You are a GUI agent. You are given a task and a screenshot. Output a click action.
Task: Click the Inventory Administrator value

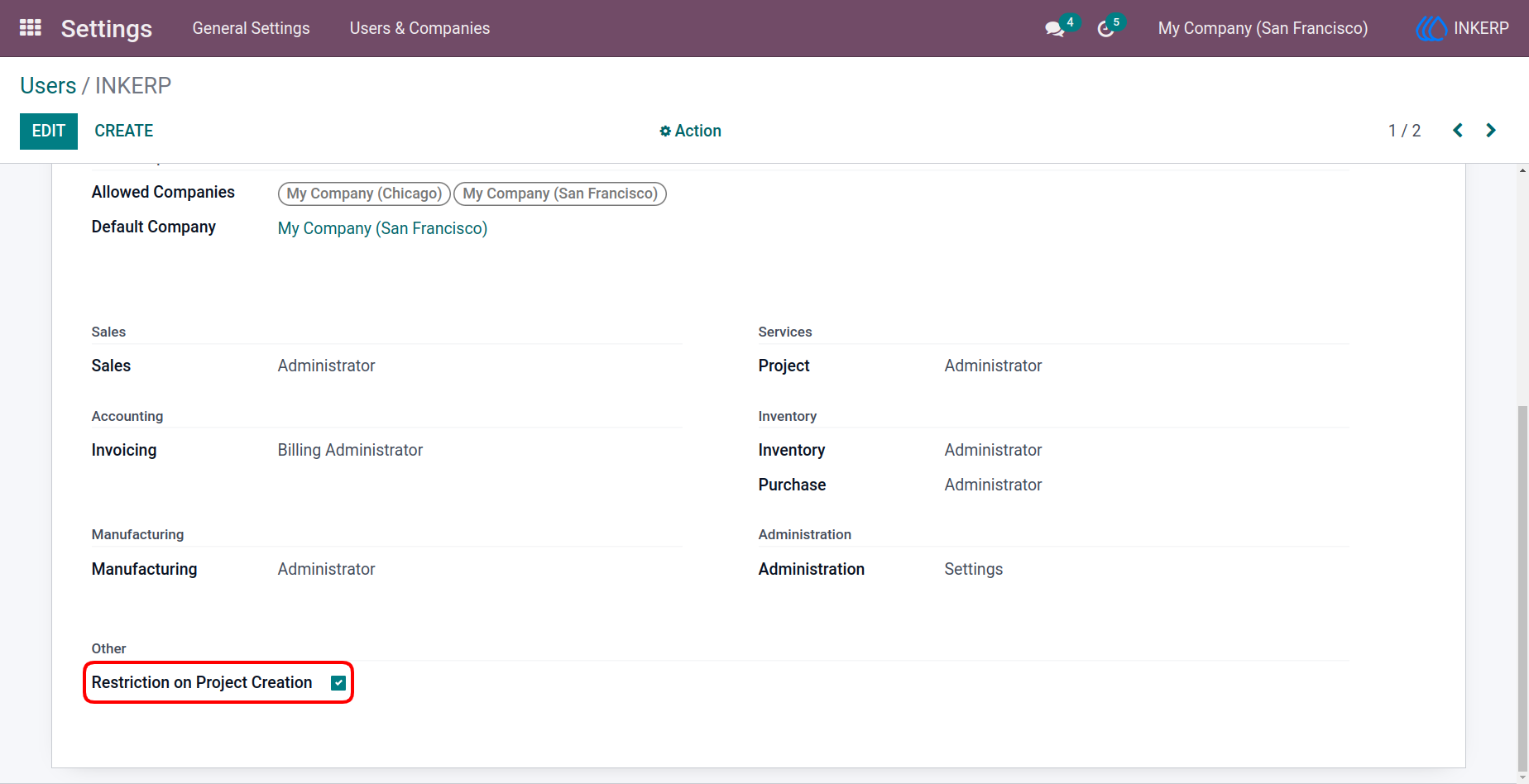point(993,450)
